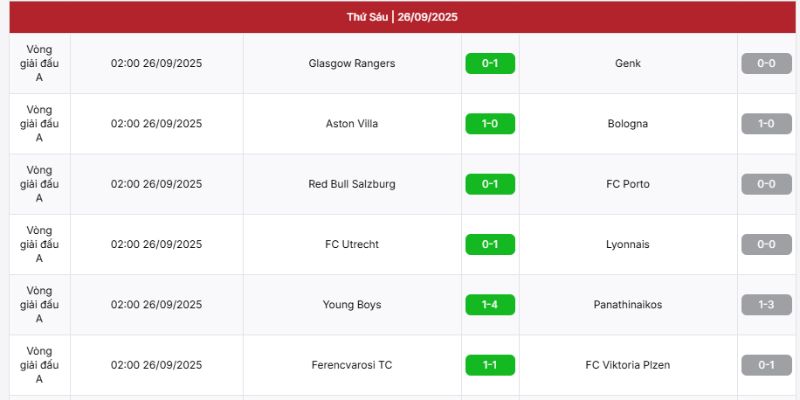Image resolution: width=800 pixels, height=400 pixels.
Task: Click green 0-1 score for FC Utrecht match
Action: click(x=490, y=244)
